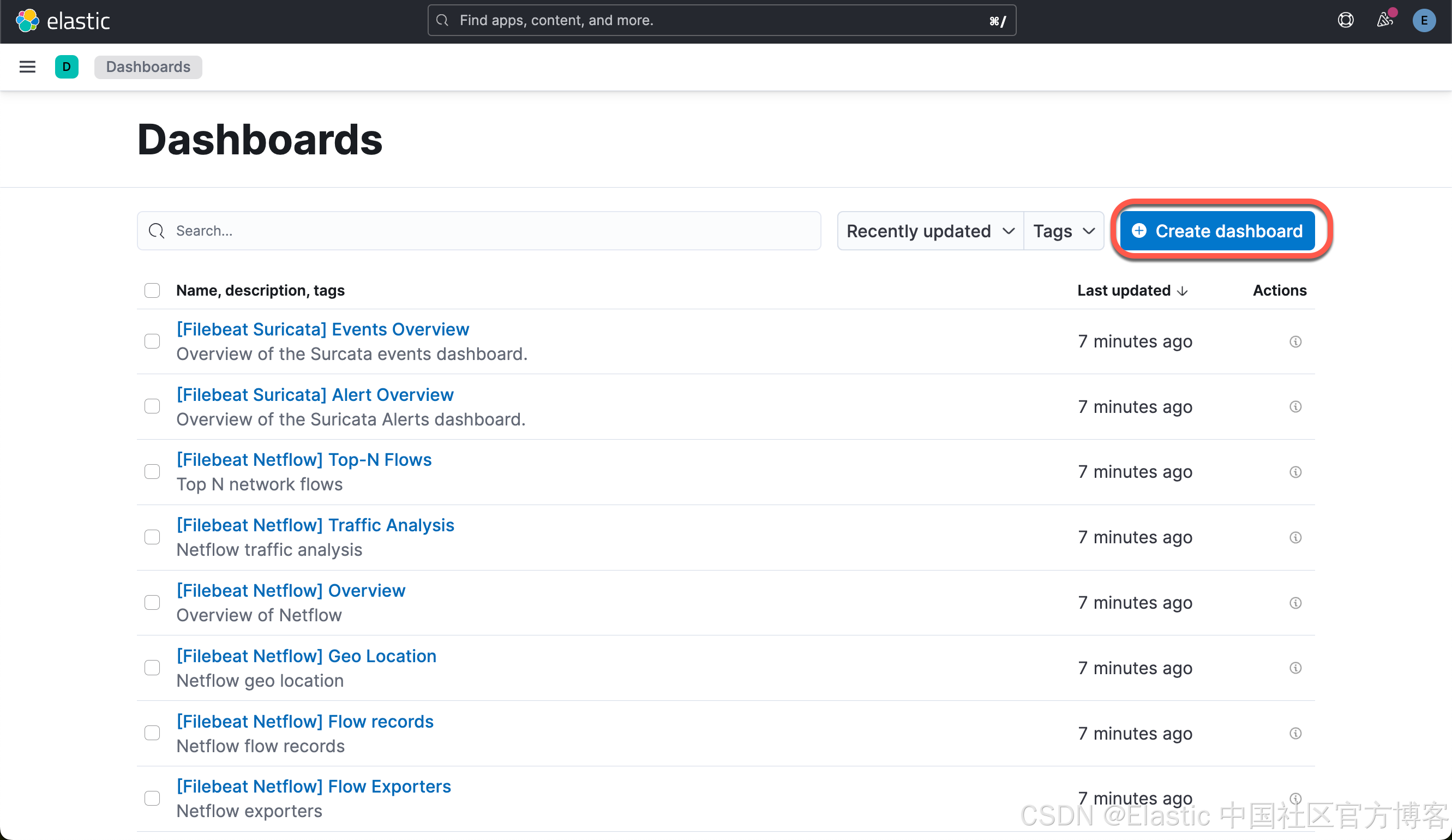Click 'Overview of the Suricata Alerts dashboard.' text
This screenshot has height=840, width=1452.
click(x=351, y=419)
